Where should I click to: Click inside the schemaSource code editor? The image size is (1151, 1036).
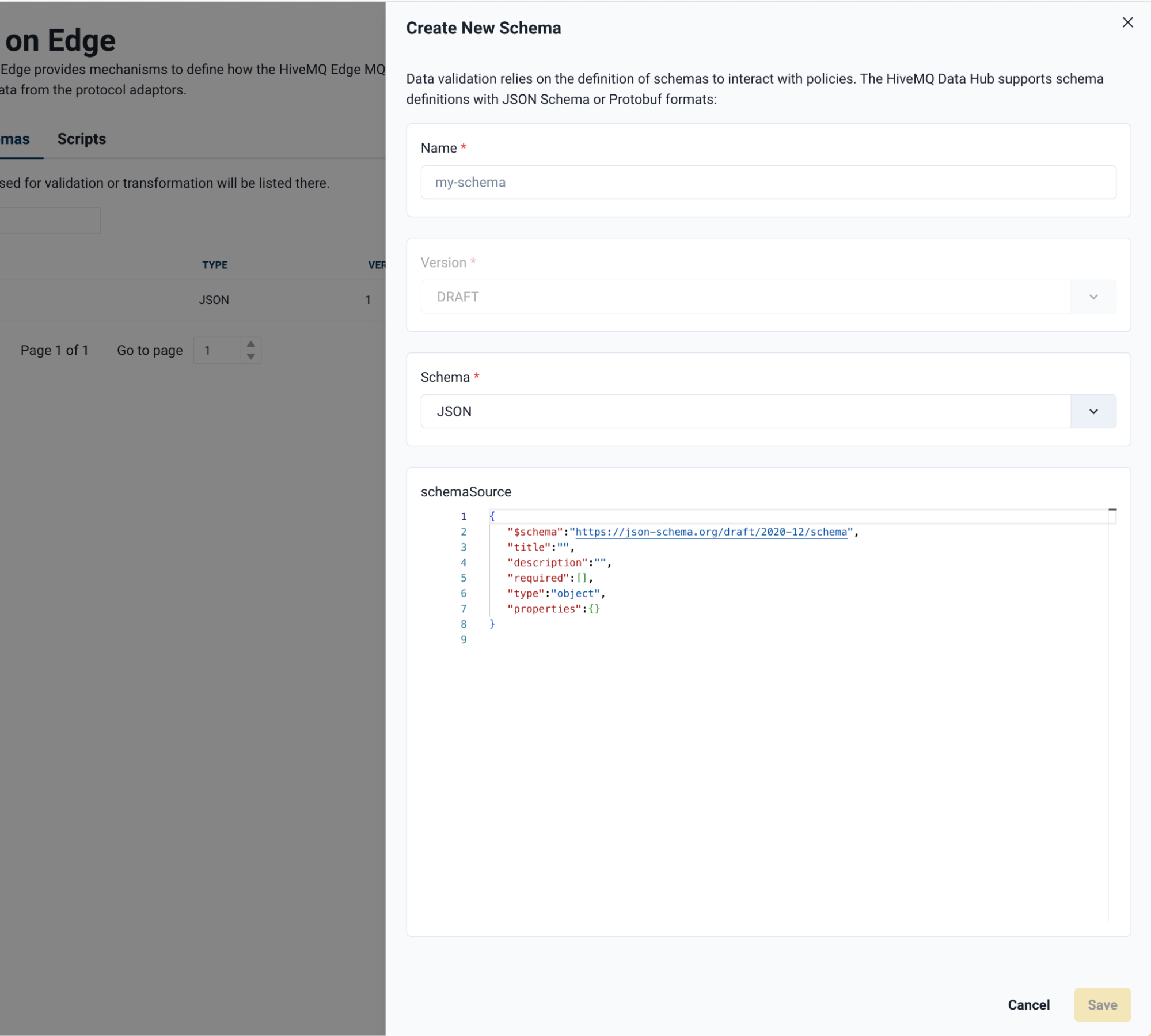pyautogui.click(x=749, y=691)
